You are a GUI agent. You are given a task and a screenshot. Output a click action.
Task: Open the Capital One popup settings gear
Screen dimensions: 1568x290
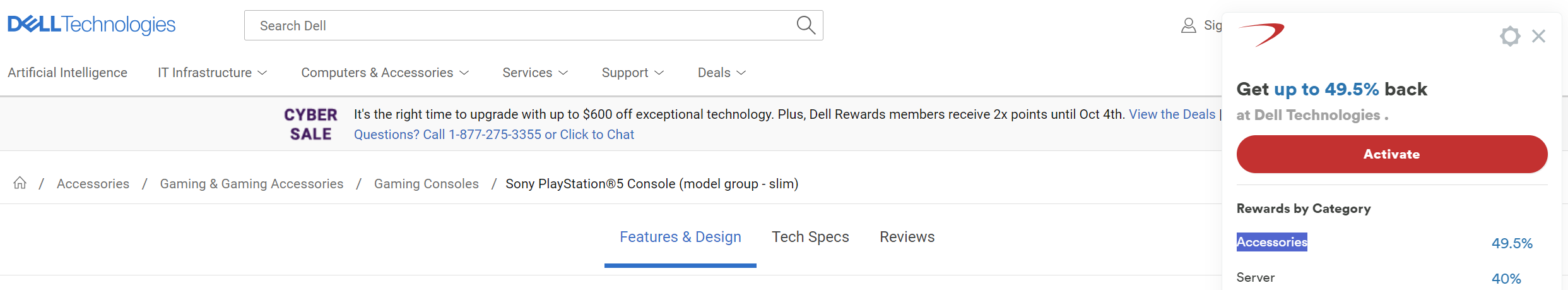tap(1510, 36)
